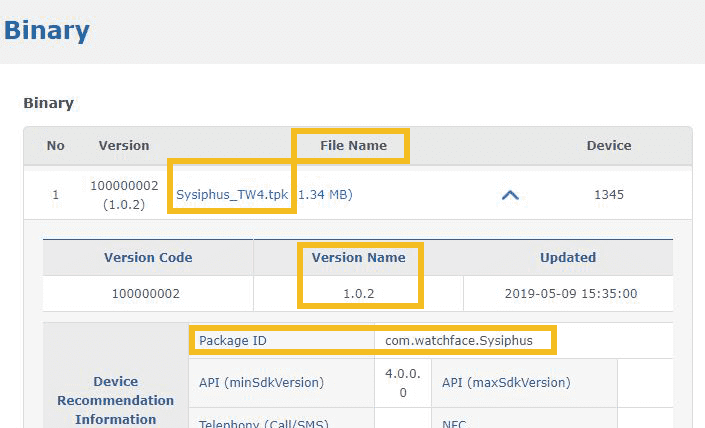Image resolution: width=705 pixels, height=428 pixels.
Task: Click the Version column header
Action: 124,145
